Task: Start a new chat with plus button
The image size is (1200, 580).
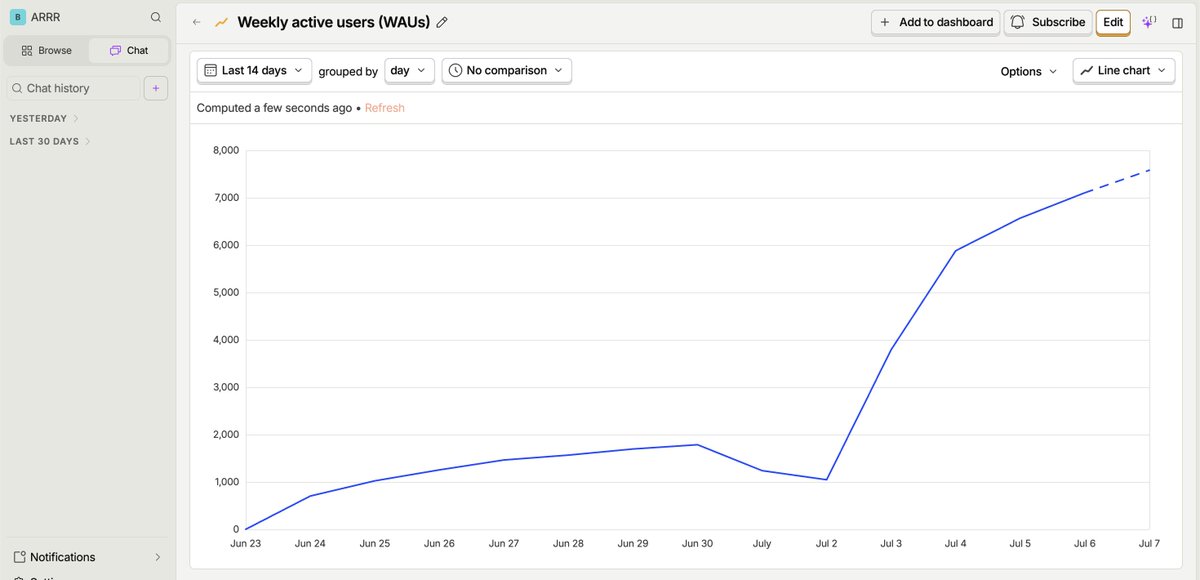Action: click(x=155, y=88)
